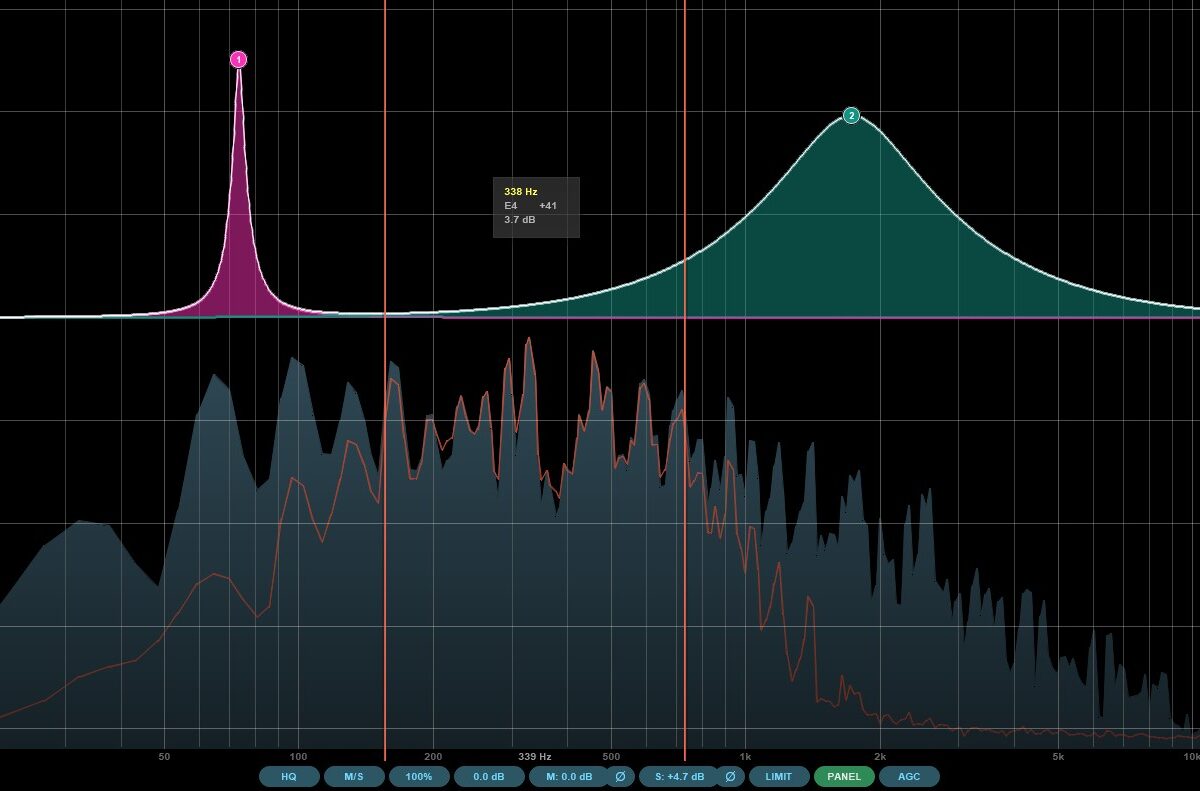The height and width of the screenshot is (791, 1200).
Task: Open the 100% scale setting
Action: pyautogui.click(x=419, y=777)
